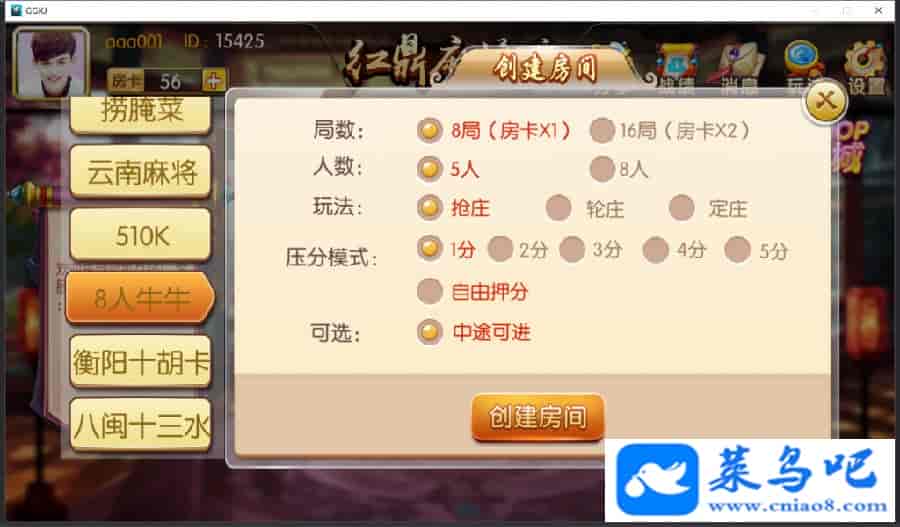Select 衡阳十胡卡 game tab
The image size is (900, 527).
click(x=141, y=362)
